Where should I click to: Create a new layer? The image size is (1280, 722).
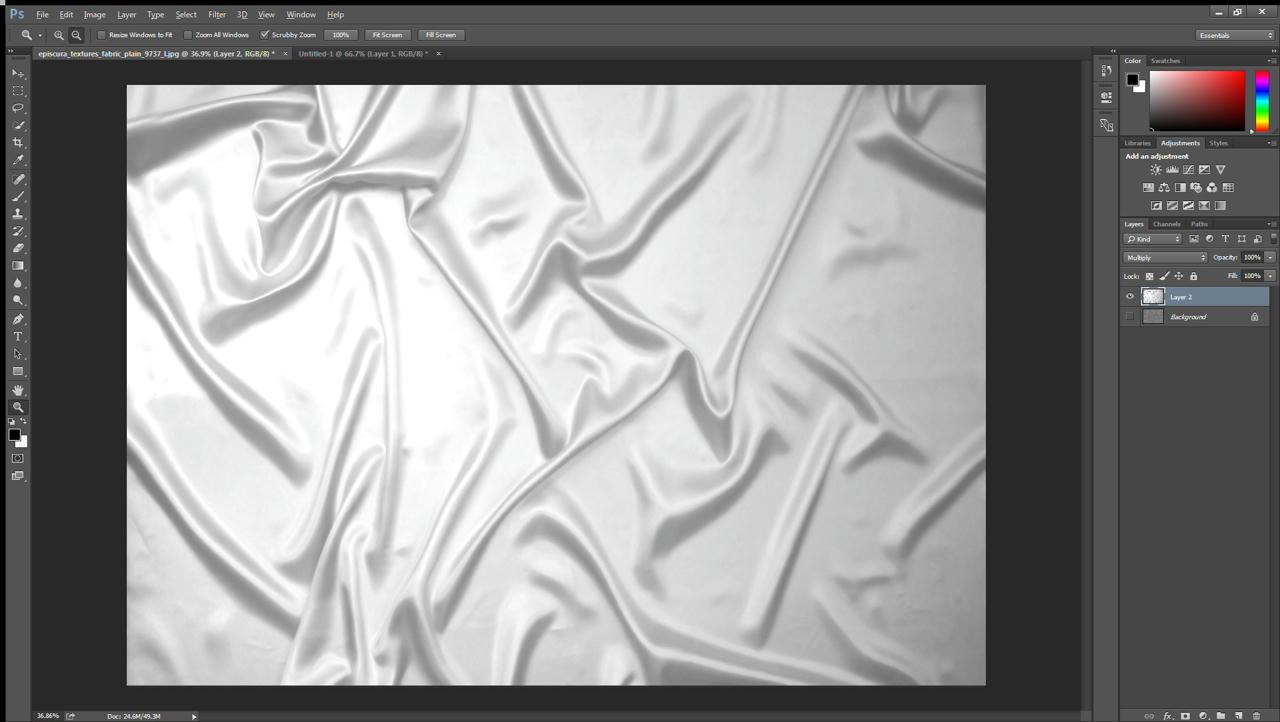pyautogui.click(x=1239, y=716)
